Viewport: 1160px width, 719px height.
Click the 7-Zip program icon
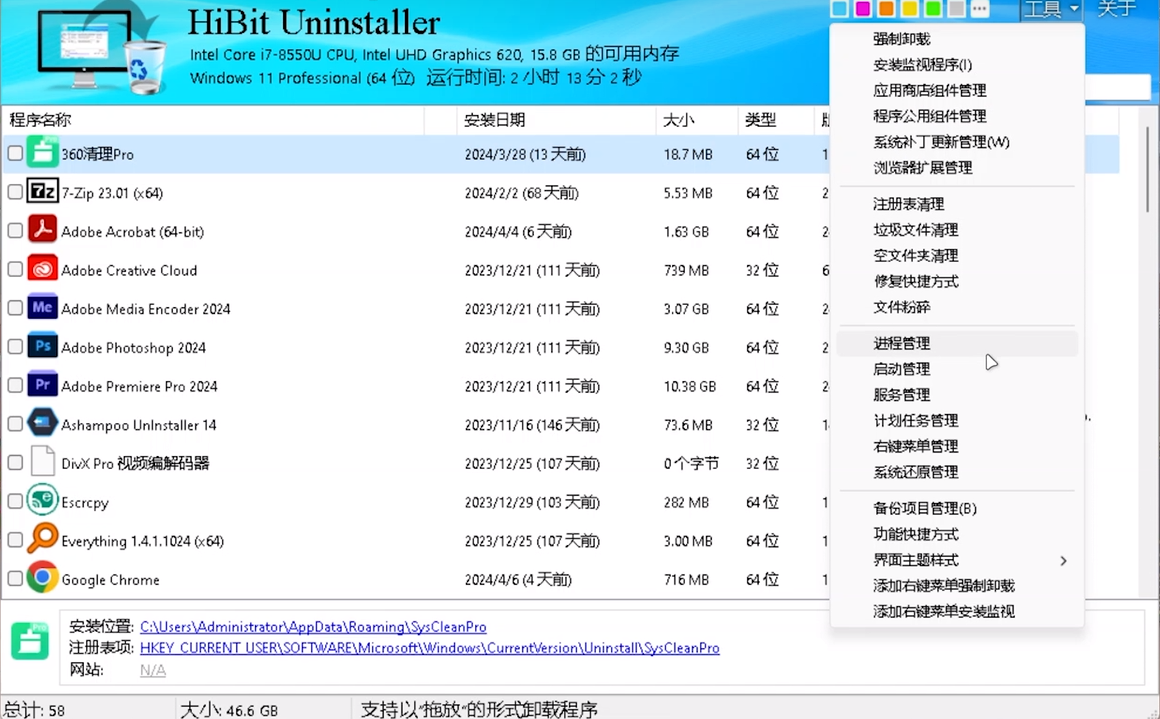tap(42, 192)
